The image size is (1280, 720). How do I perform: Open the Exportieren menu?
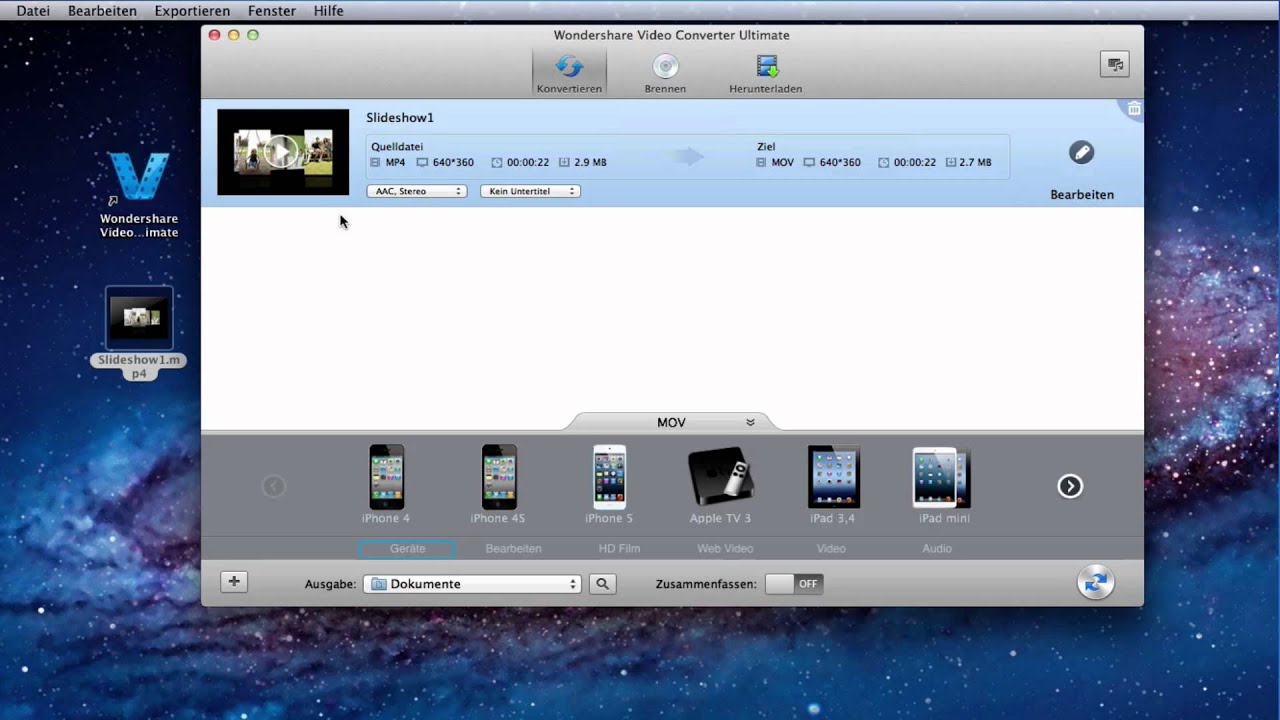[192, 11]
